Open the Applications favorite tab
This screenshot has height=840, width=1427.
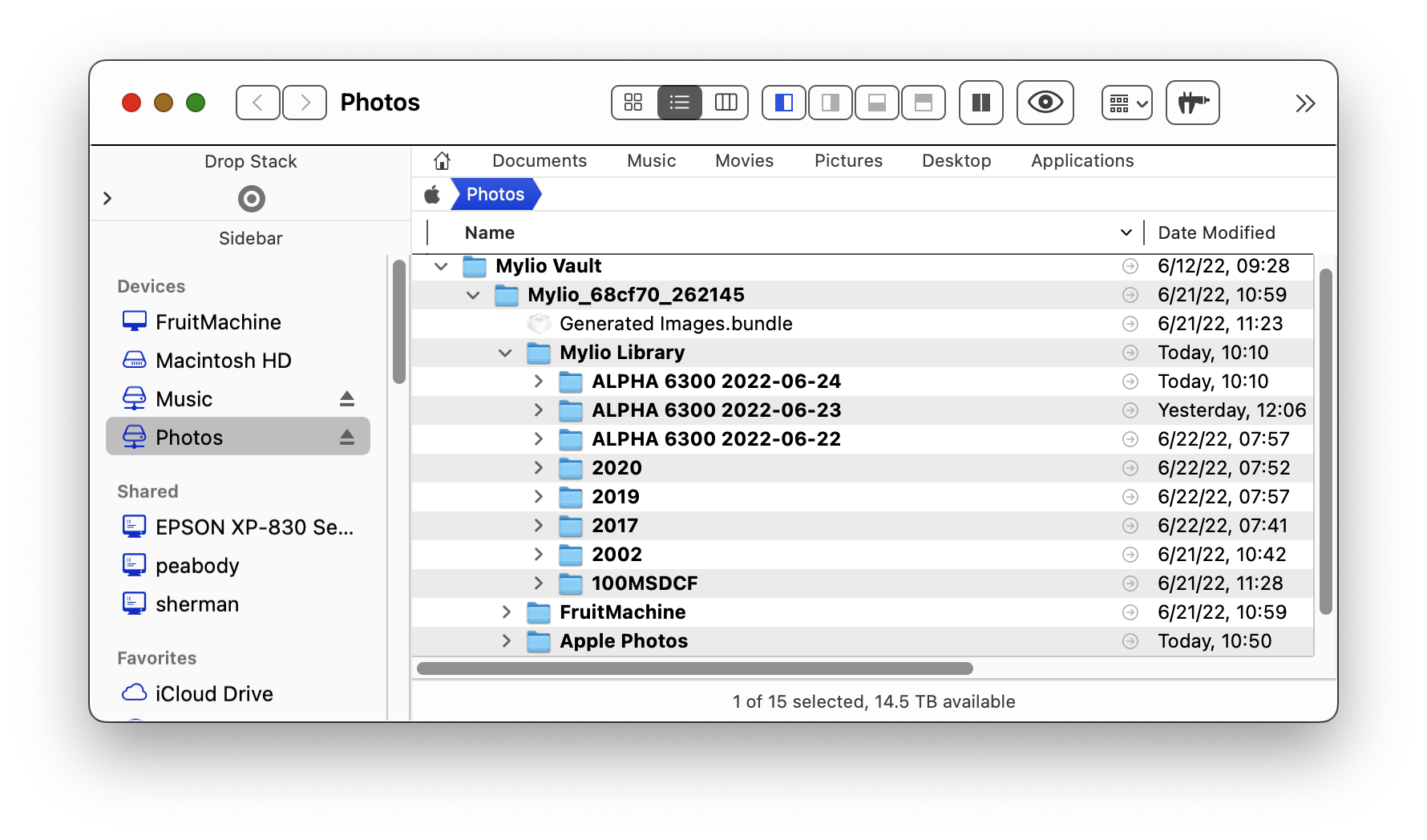tap(1081, 161)
